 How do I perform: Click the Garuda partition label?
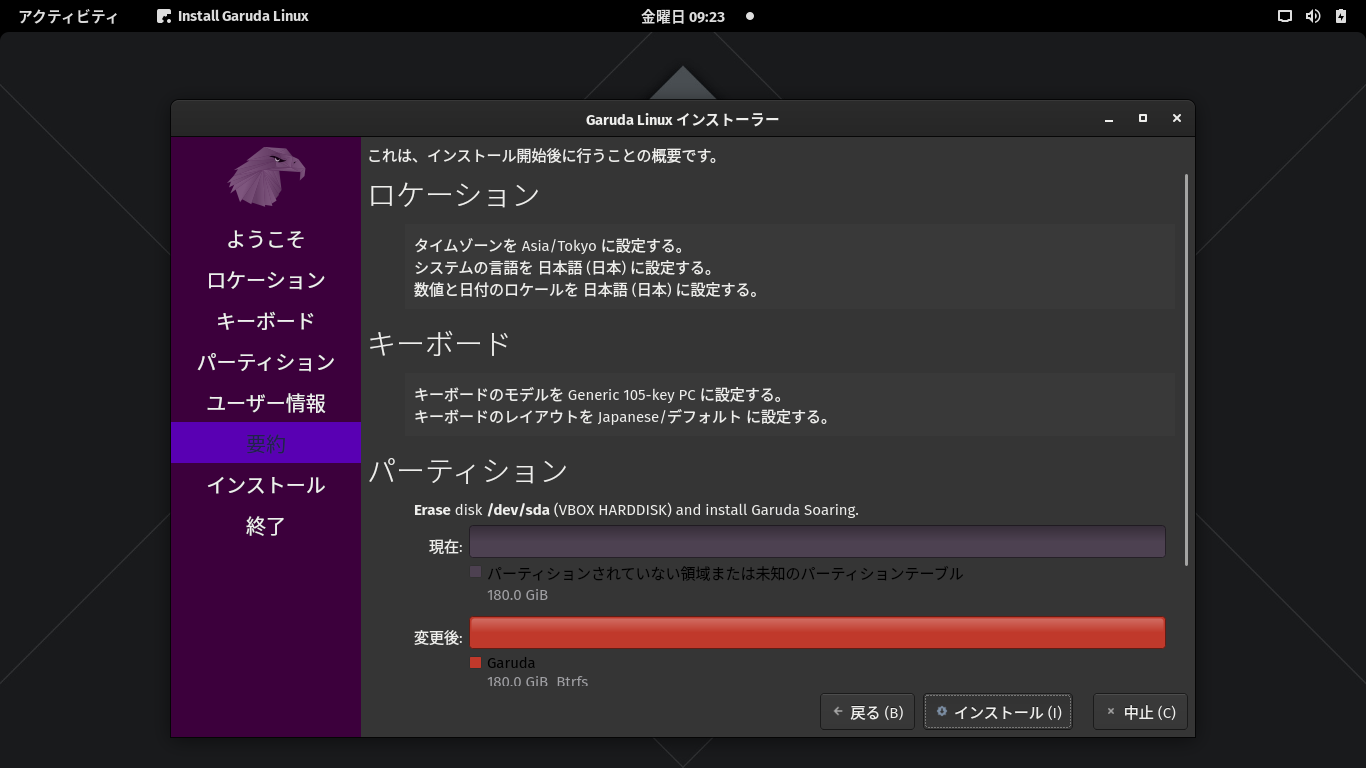click(x=511, y=663)
